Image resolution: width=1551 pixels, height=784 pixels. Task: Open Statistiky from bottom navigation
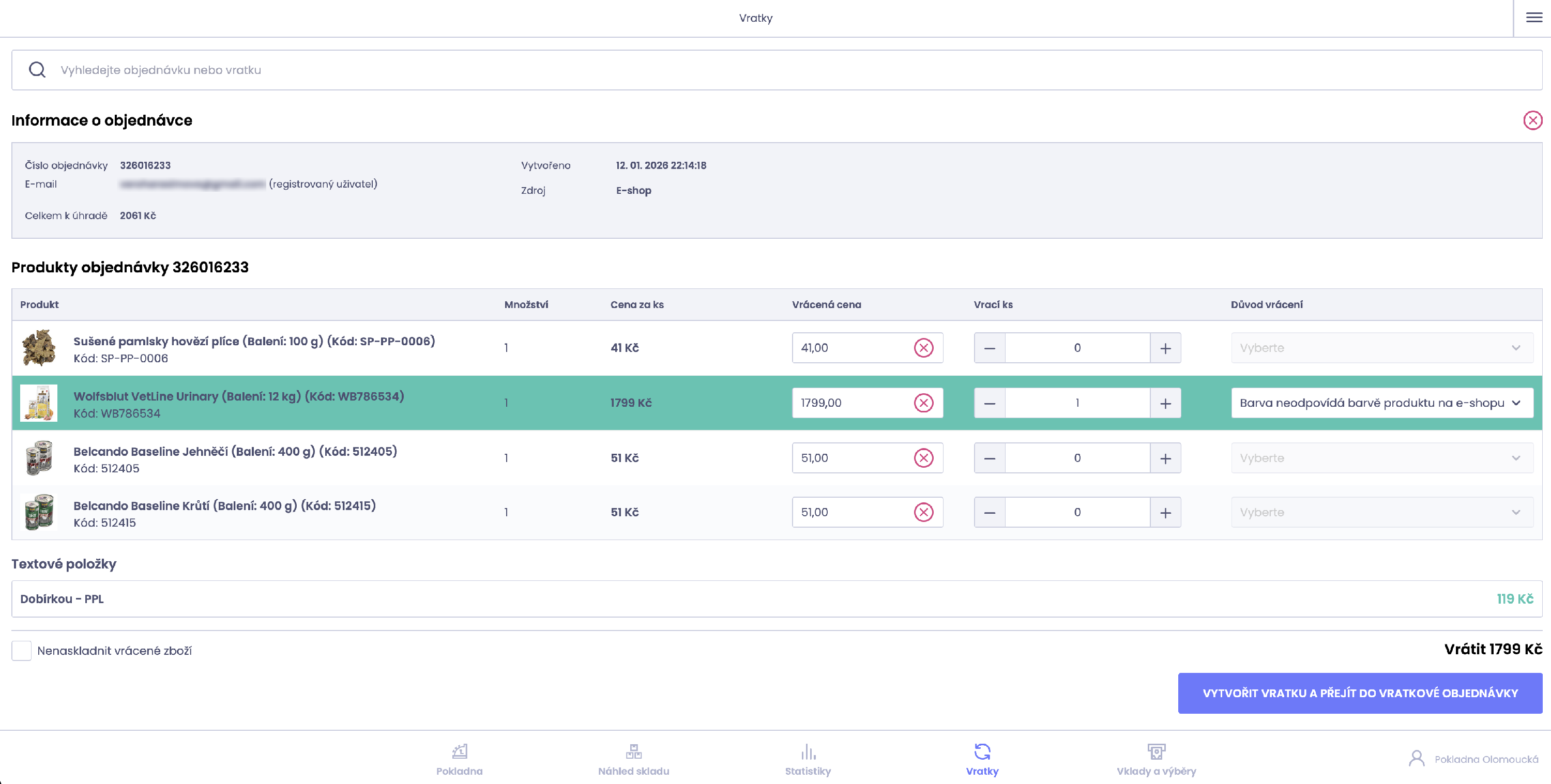808,759
